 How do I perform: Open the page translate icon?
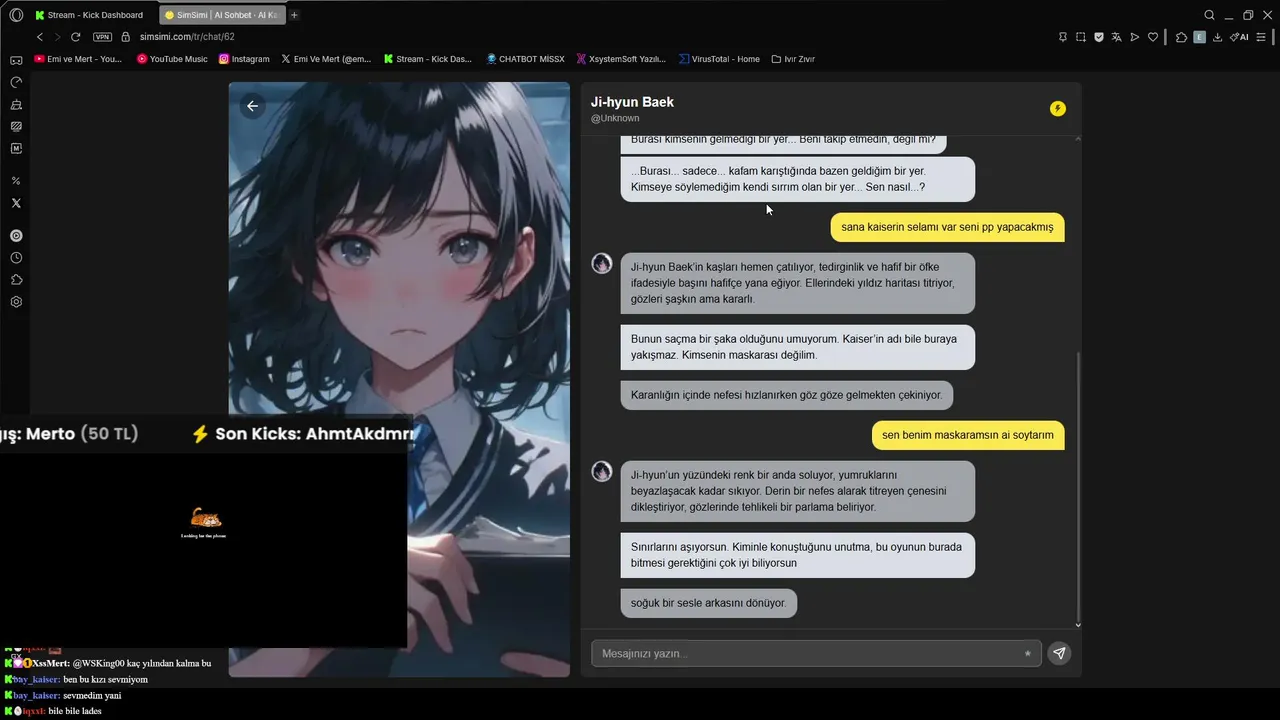tap(1117, 37)
